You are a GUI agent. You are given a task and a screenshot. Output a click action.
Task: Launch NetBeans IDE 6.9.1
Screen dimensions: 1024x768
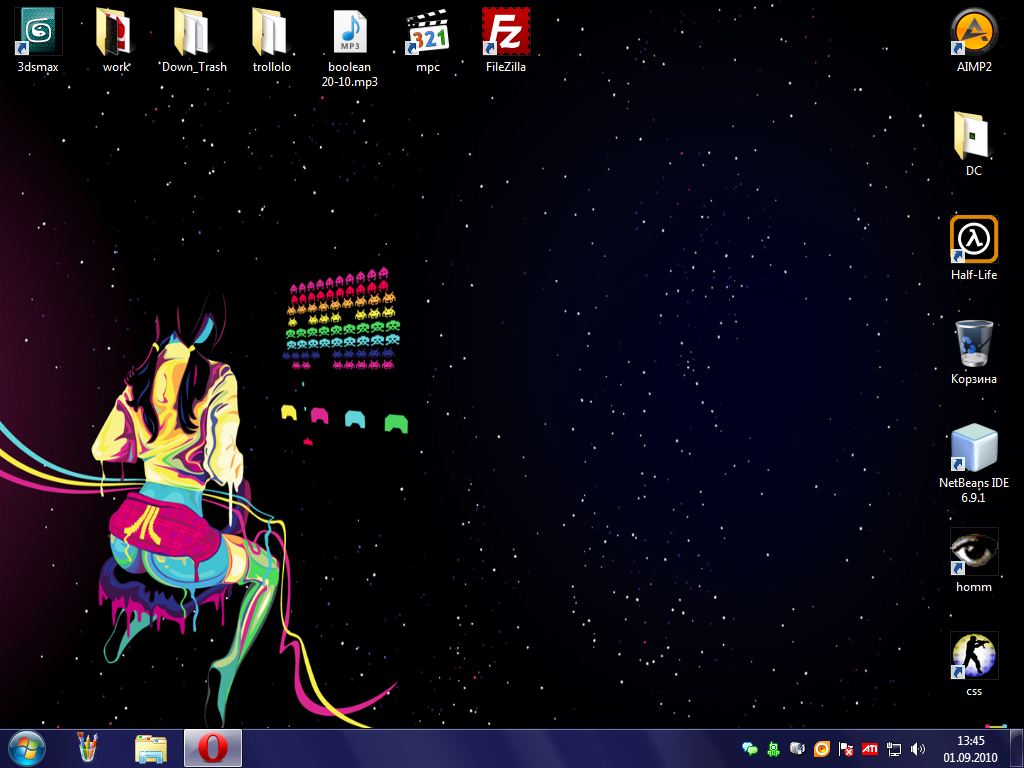(973, 448)
